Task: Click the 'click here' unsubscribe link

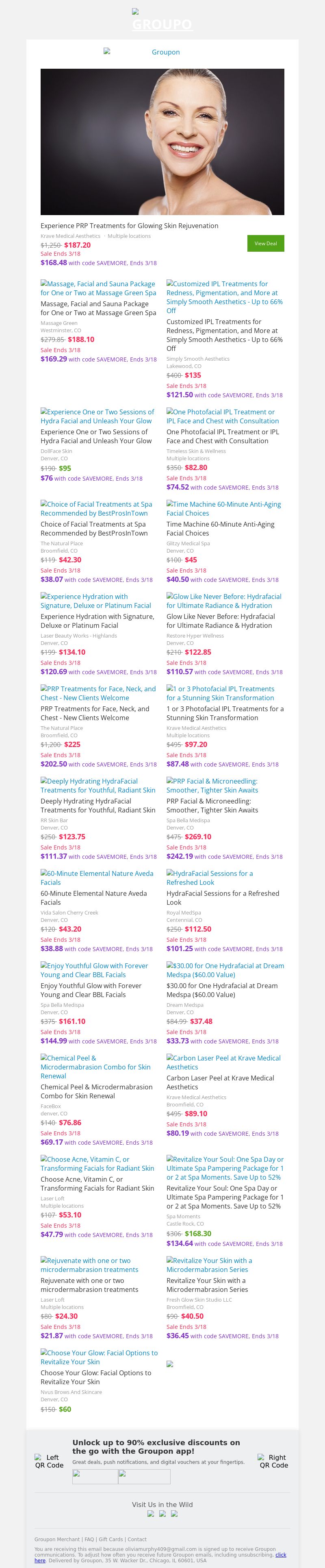Action: pyautogui.click(x=281, y=1555)
